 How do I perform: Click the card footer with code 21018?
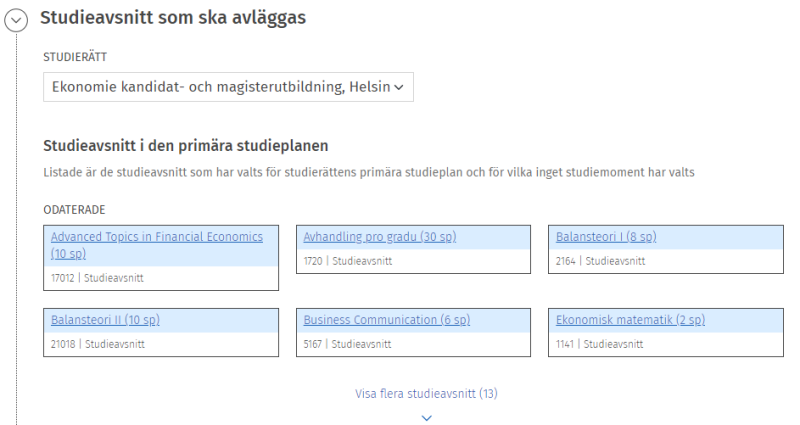(x=161, y=344)
